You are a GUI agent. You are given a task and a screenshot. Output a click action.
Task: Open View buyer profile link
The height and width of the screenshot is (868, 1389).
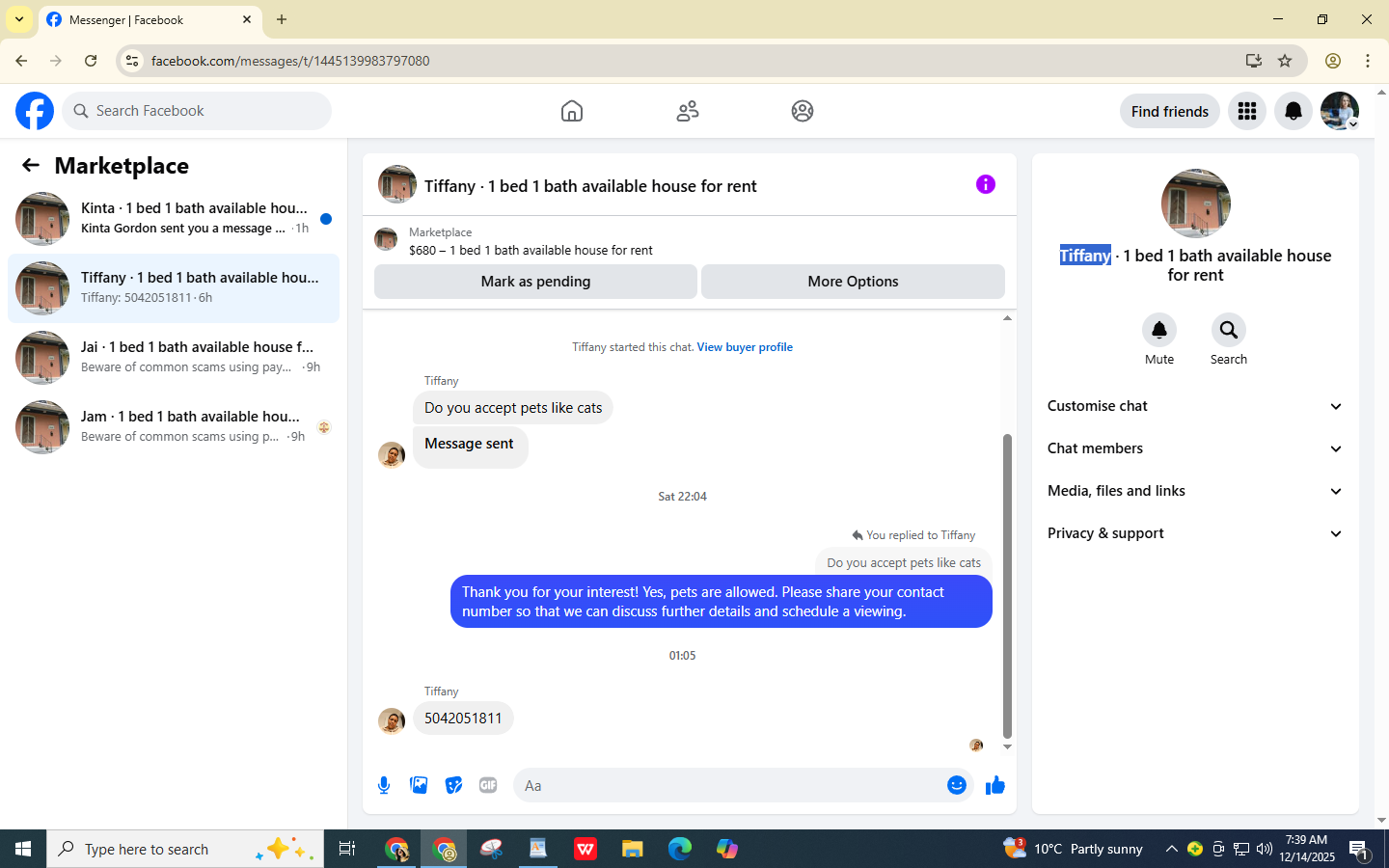click(745, 347)
